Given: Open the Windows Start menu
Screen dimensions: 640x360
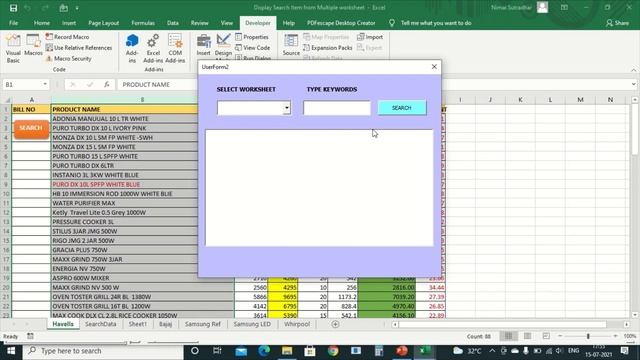Looking at the screenshot, I should [11, 351].
